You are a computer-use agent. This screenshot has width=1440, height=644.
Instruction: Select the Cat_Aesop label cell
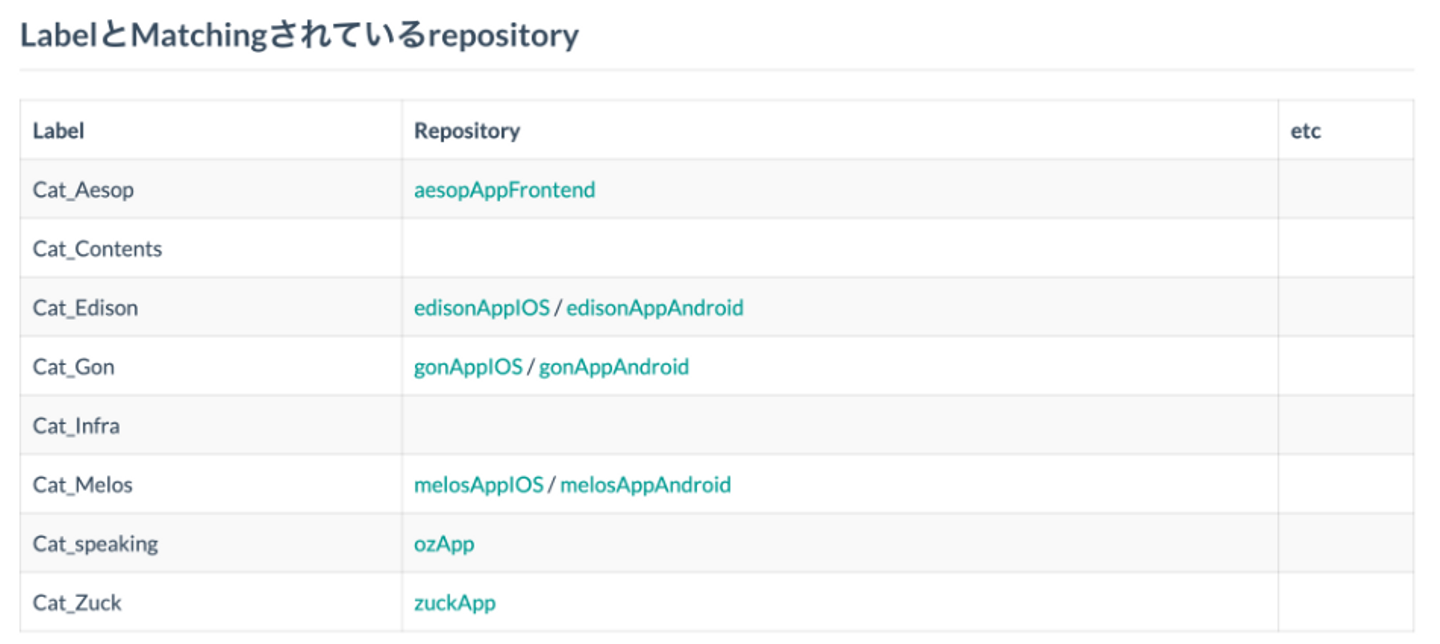(x=83, y=190)
